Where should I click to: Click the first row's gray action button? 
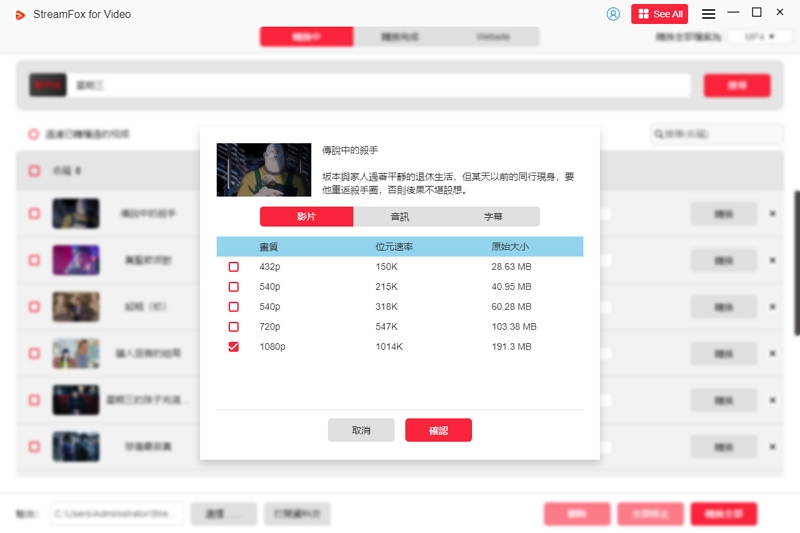pyautogui.click(x=723, y=214)
